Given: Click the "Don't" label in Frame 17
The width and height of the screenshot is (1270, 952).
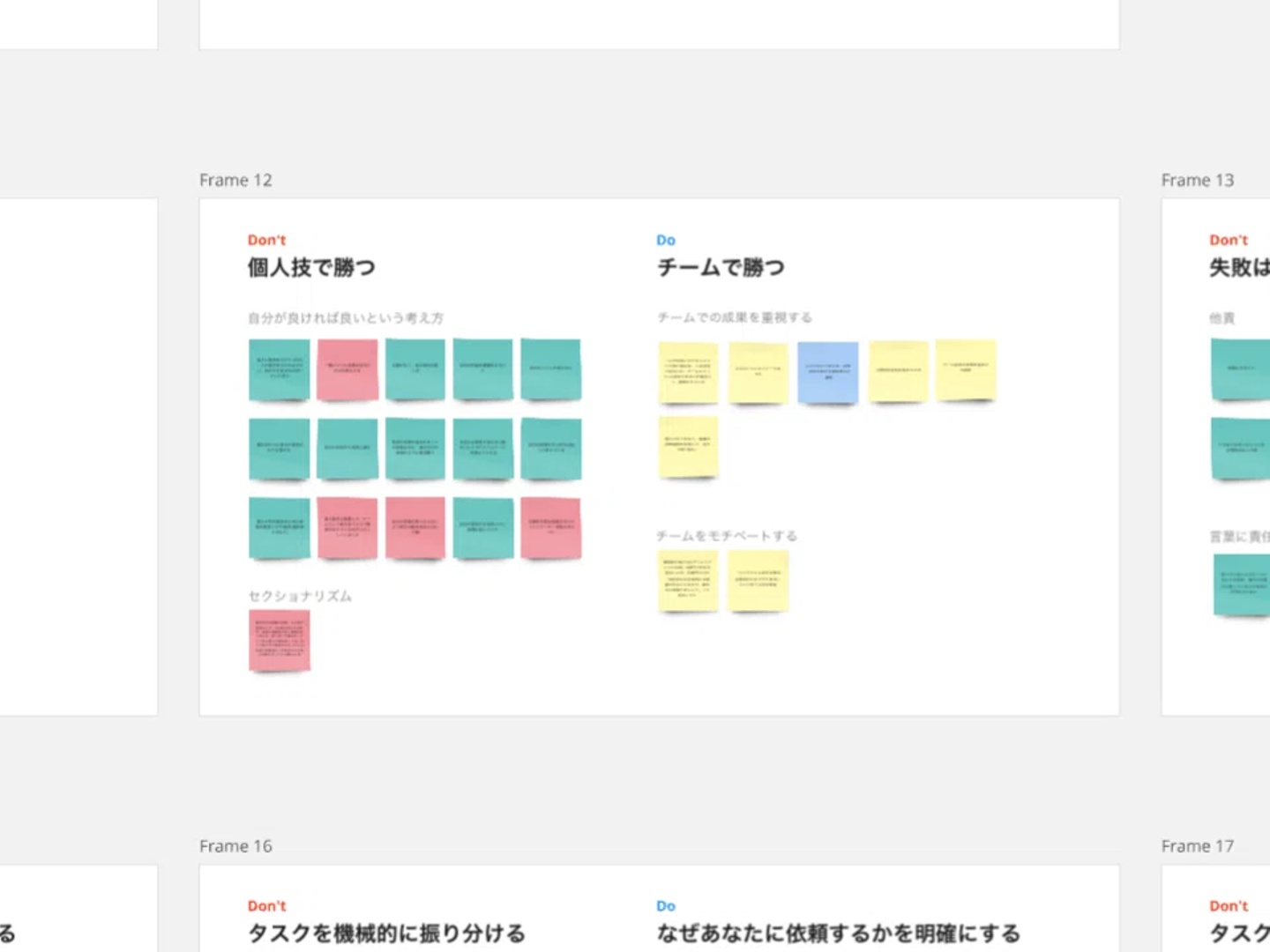Looking at the screenshot, I should [1229, 906].
